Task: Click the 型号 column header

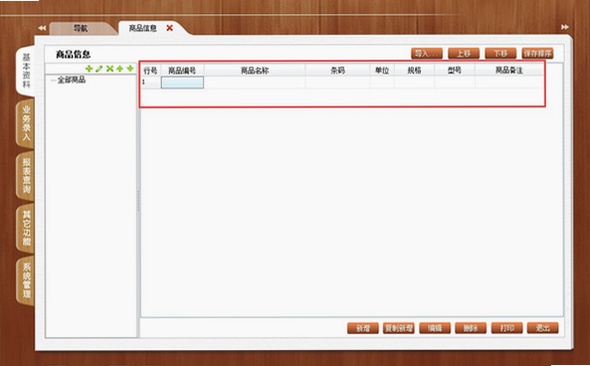Action: [455, 70]
